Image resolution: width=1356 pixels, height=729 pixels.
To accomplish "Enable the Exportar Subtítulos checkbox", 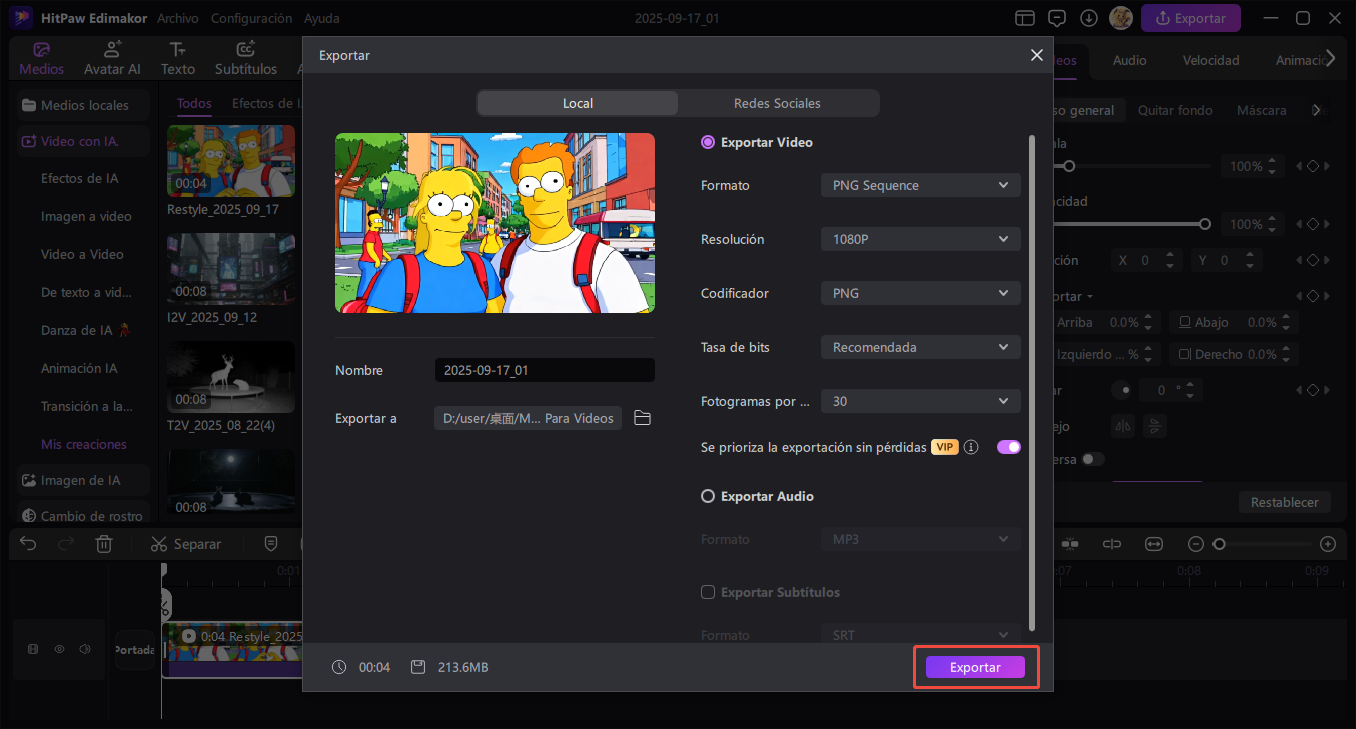I will tap(708, 592).
